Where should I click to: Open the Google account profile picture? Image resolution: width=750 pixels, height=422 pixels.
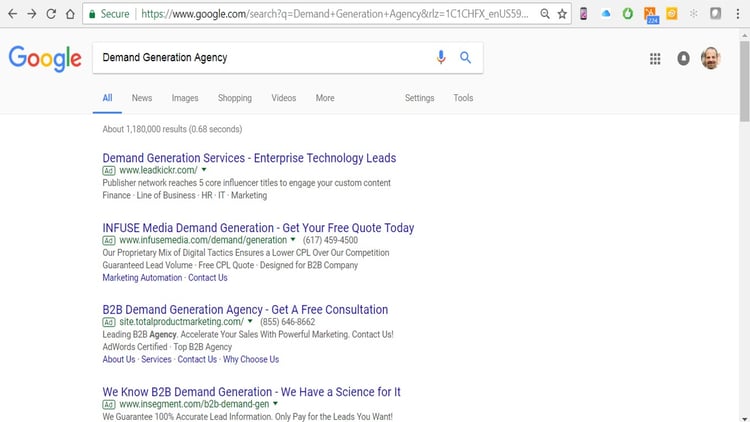711,58
